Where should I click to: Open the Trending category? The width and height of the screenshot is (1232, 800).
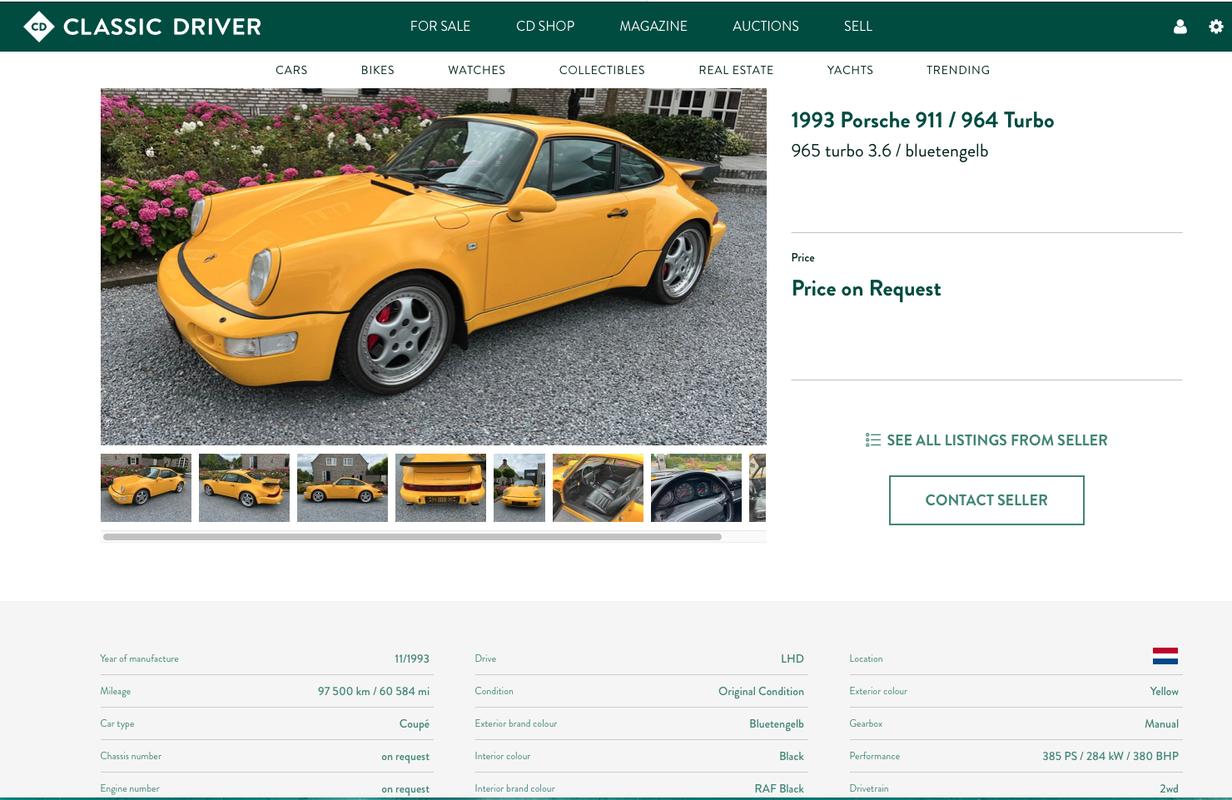tap(958, 70)
